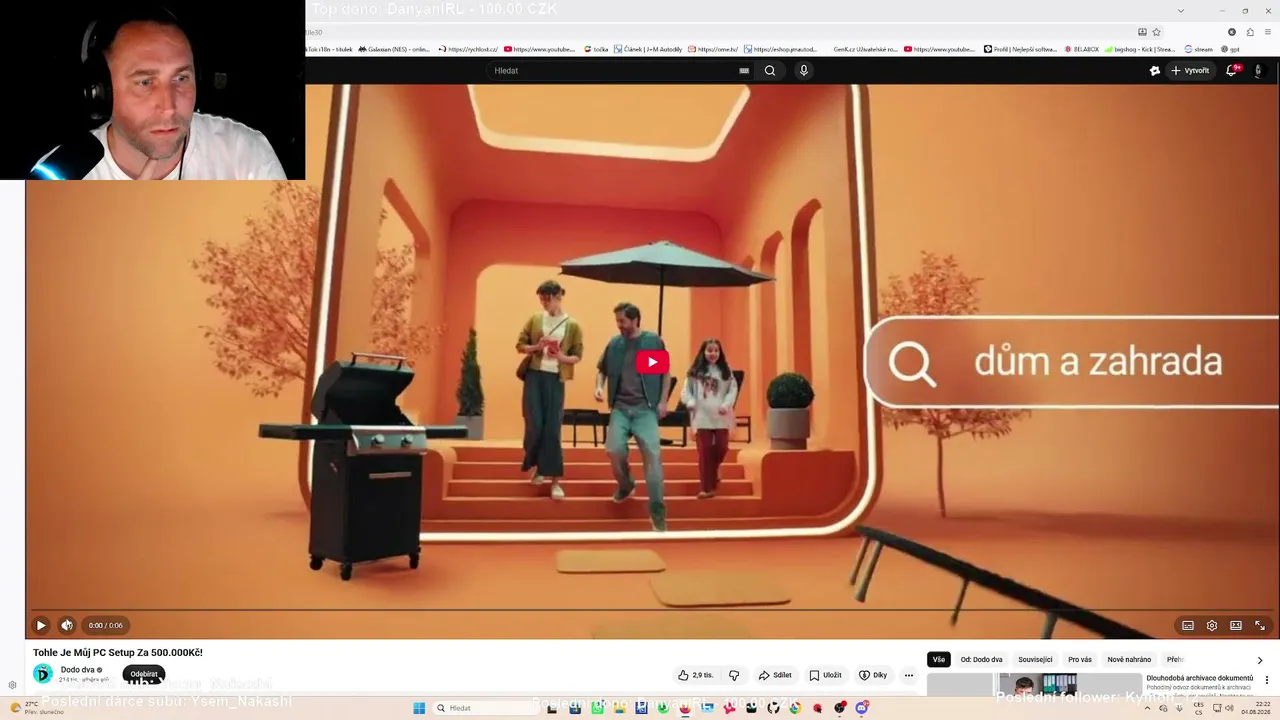Bookmark this page with the star icon
Screen dimensions: 1280x720
[x=1157, y=32]
